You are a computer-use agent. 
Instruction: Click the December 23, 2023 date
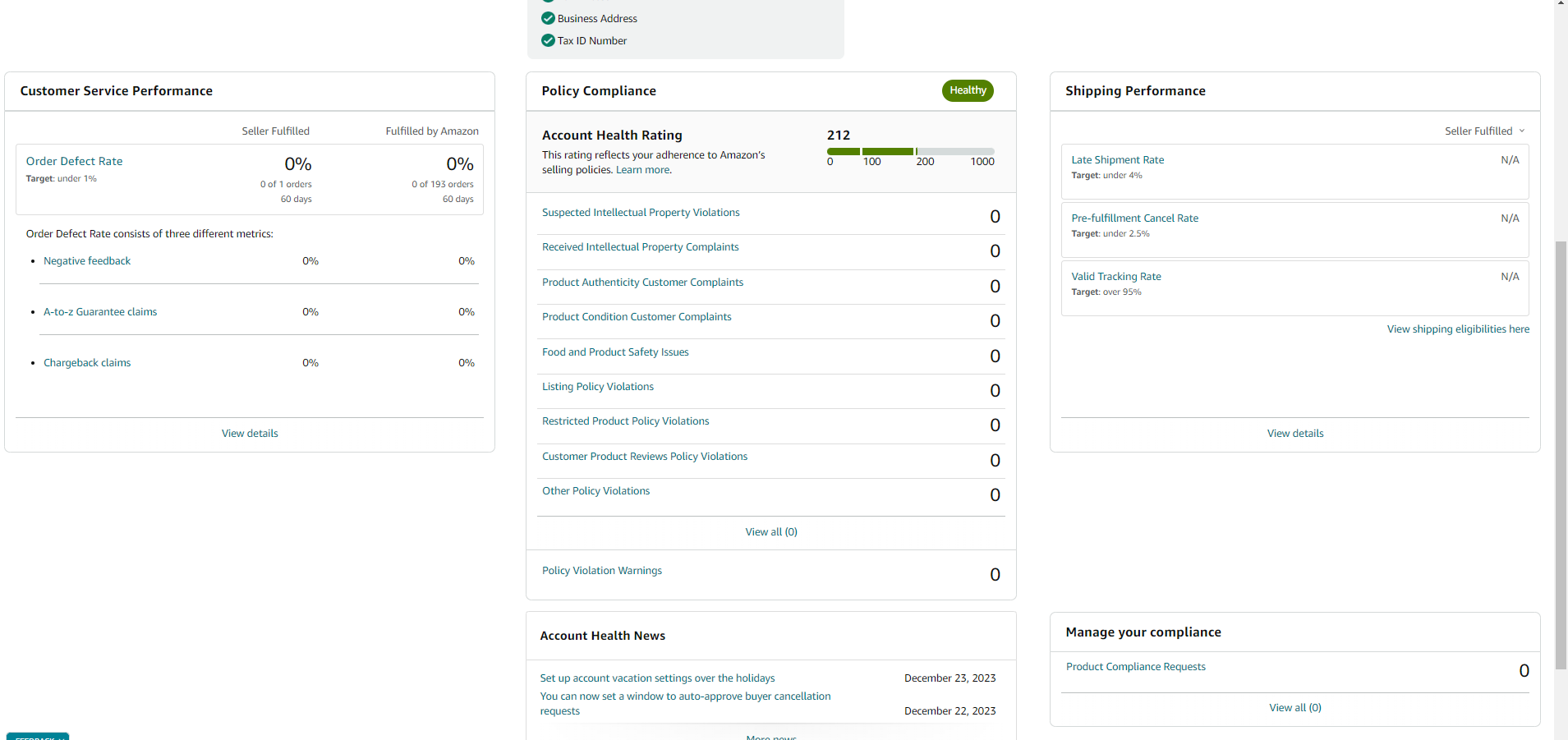(x=950, y=678)
